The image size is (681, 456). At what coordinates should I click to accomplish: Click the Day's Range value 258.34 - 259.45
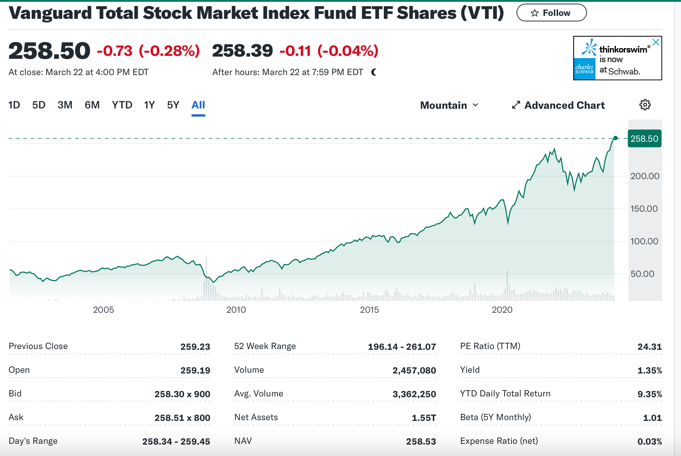coord(176,442)
